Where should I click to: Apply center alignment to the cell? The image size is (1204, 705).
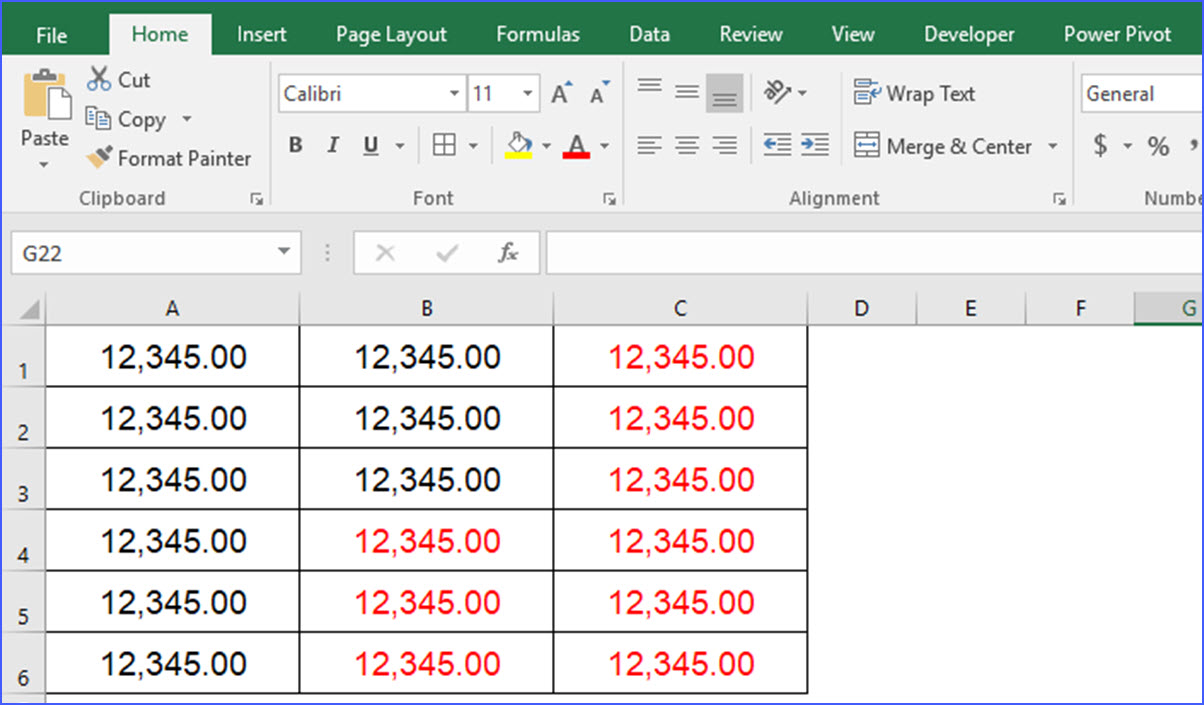687,145
